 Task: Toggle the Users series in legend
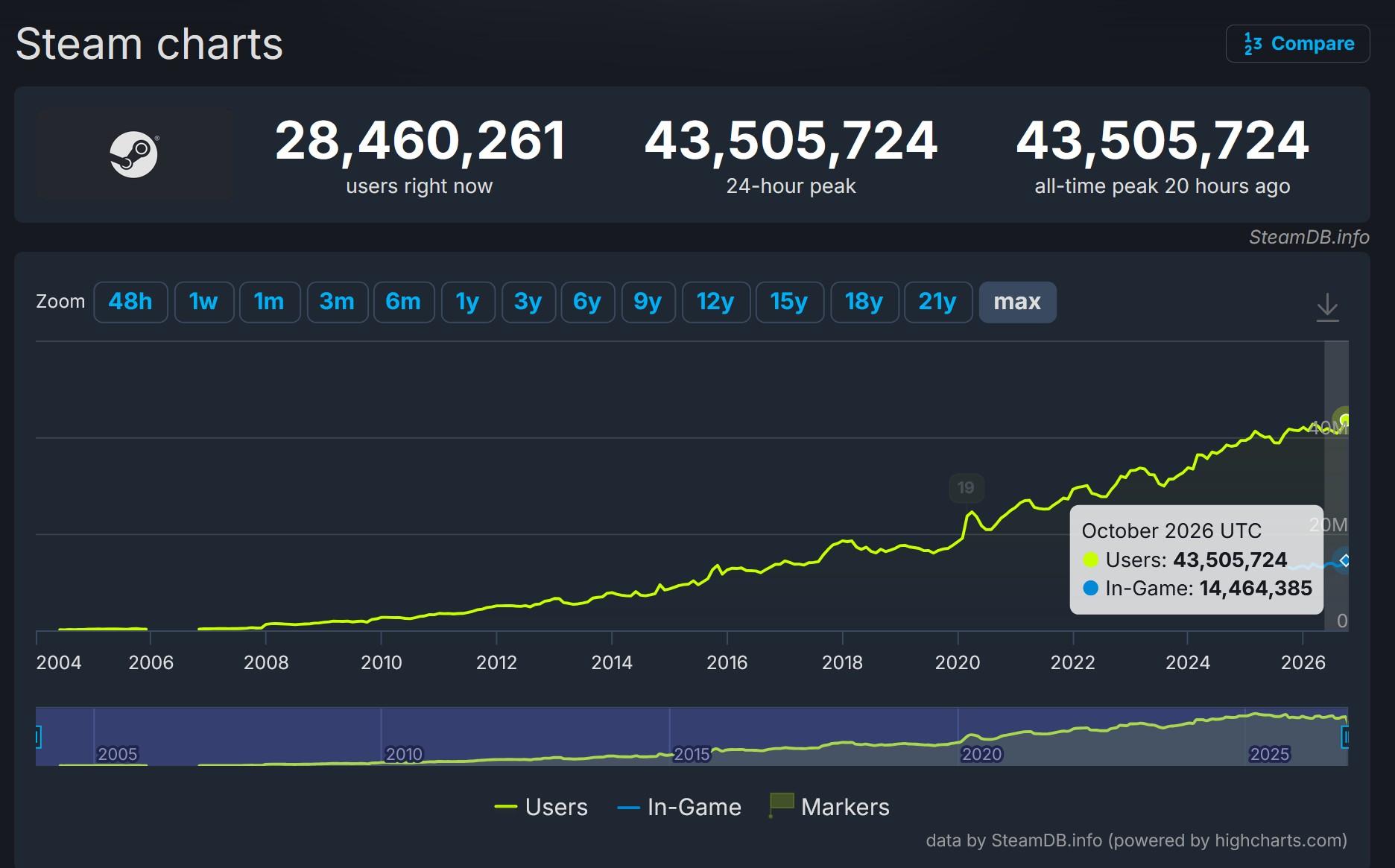pyautogui.click(x=541, y=807)
